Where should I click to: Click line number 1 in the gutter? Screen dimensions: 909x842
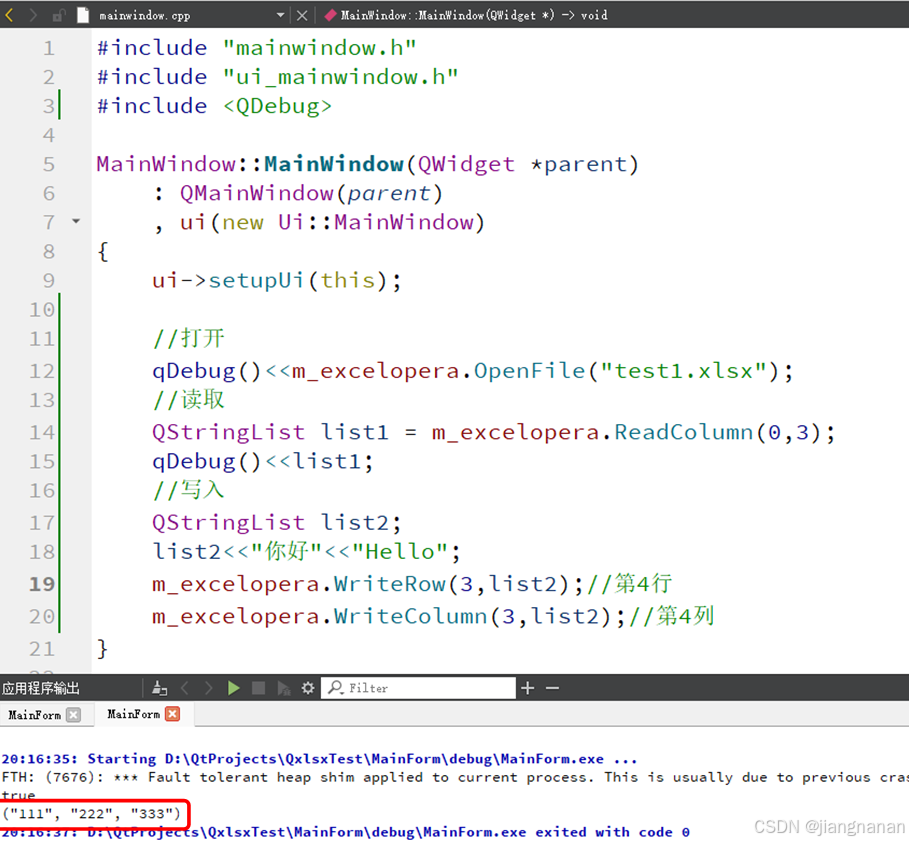(x=49, y=48)
